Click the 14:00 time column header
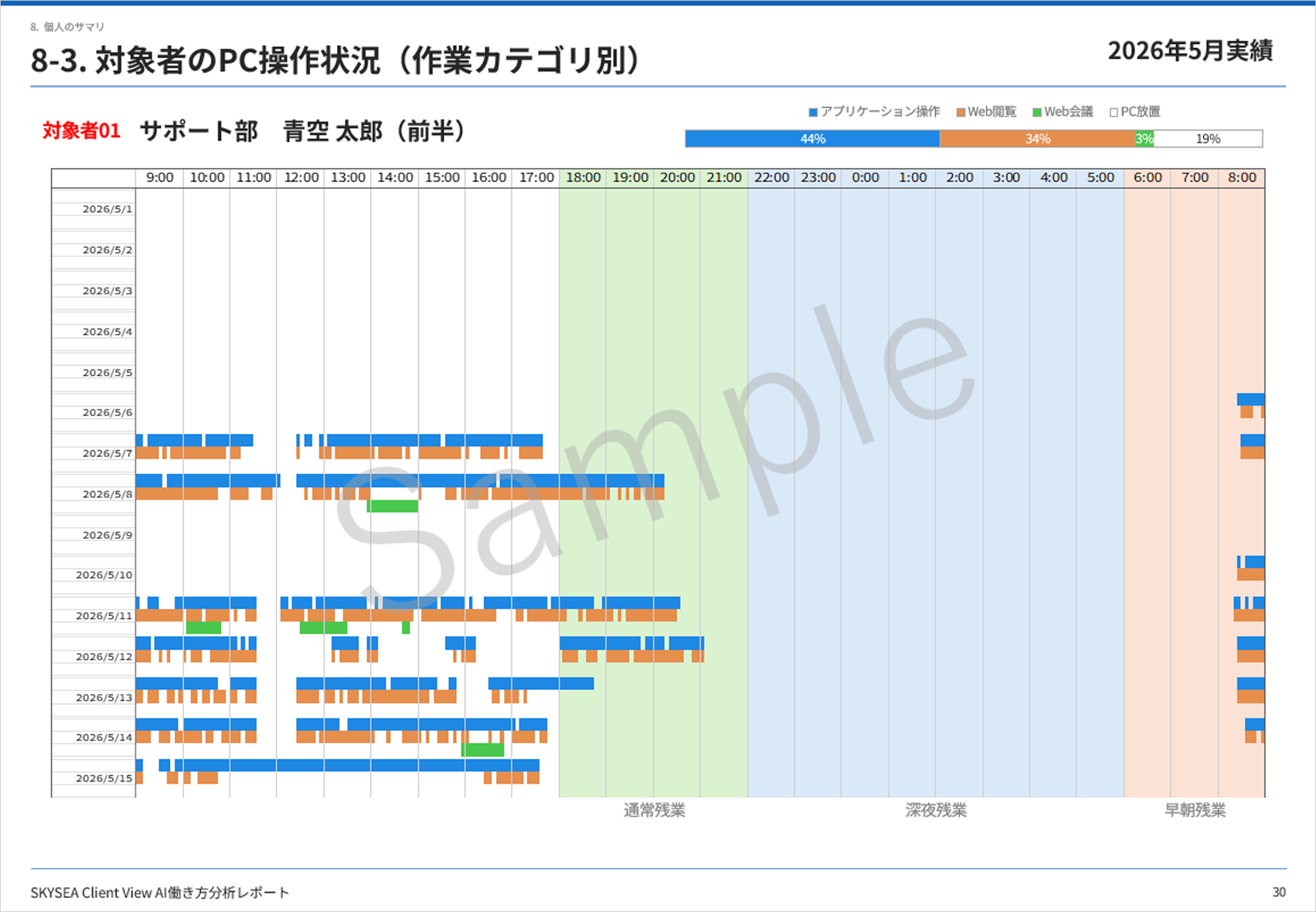Screen dimensions: 1316x912 [395, 178]
